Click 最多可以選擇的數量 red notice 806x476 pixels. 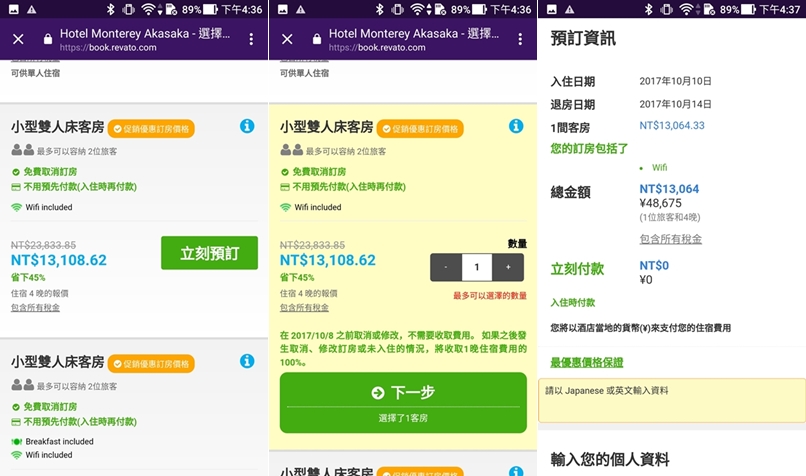[490, 296]
